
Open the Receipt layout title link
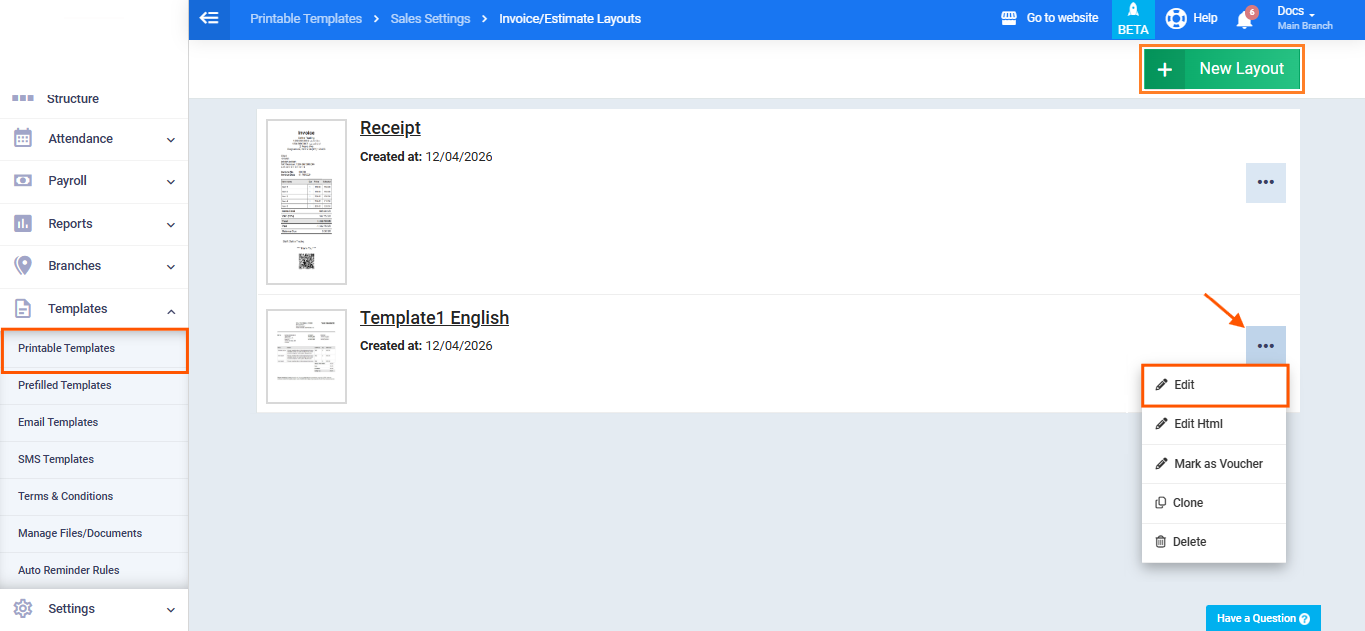coord(390,128)
